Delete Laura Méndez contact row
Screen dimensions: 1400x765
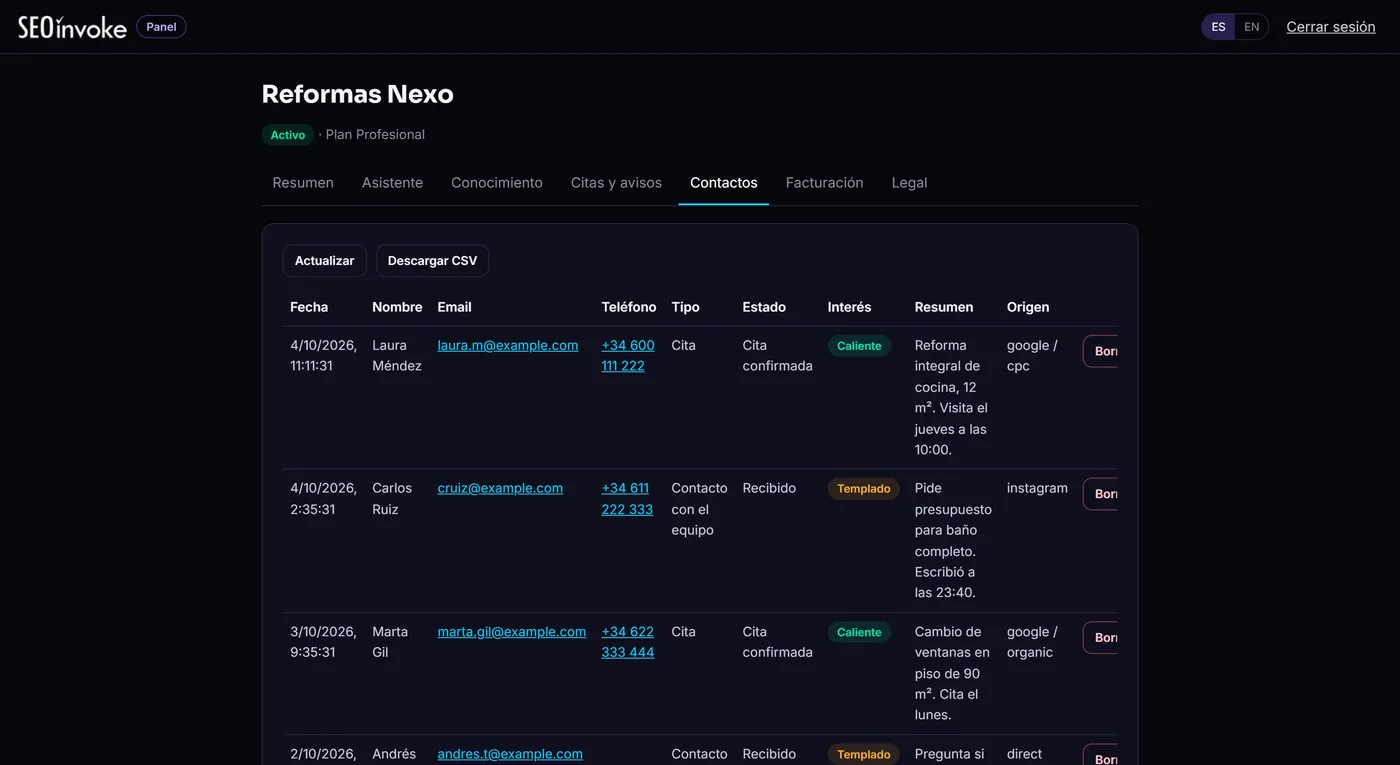point(1101,351)
